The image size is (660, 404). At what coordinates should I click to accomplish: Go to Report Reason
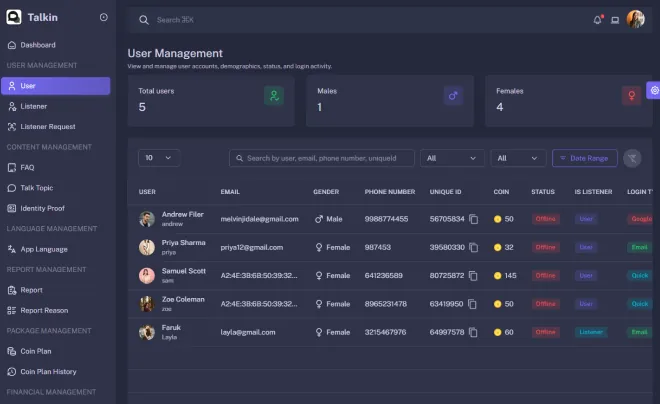pos(56,311)
